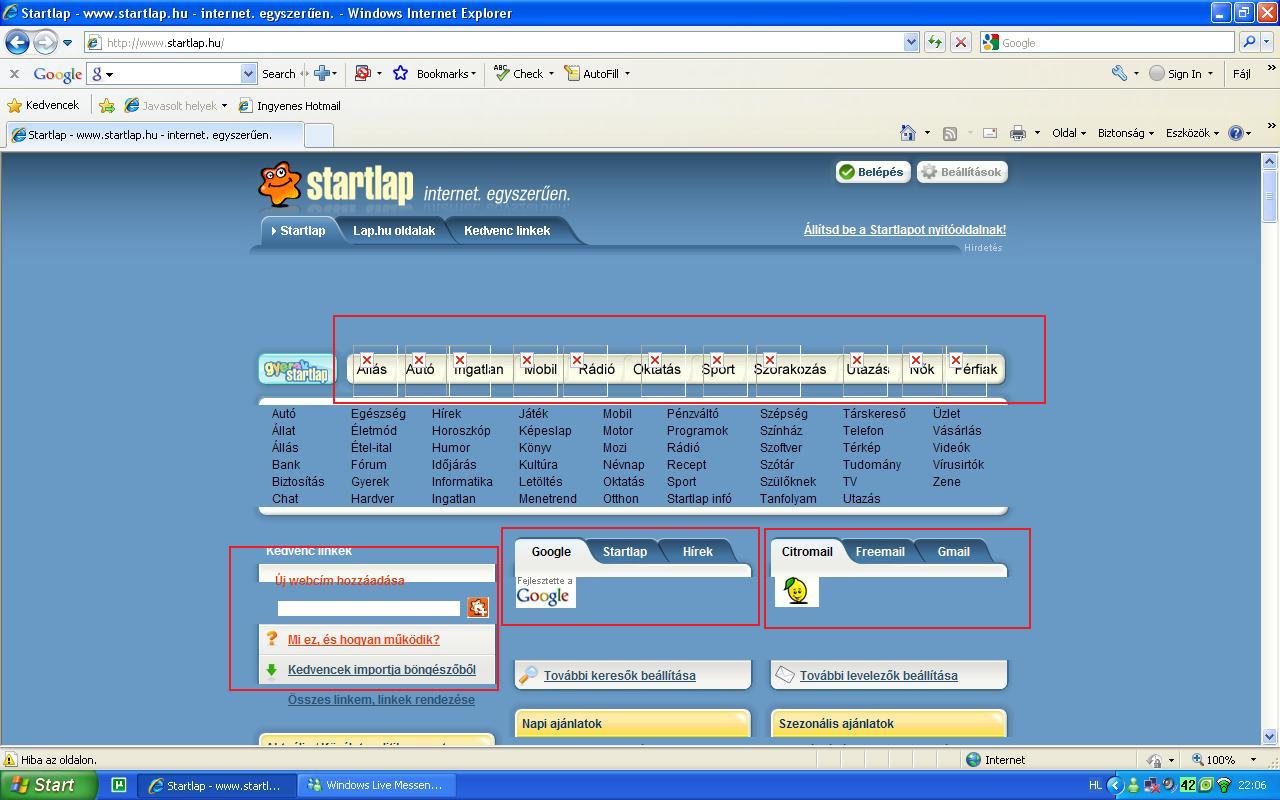Click the Szórakozás category button

point(790,369)
